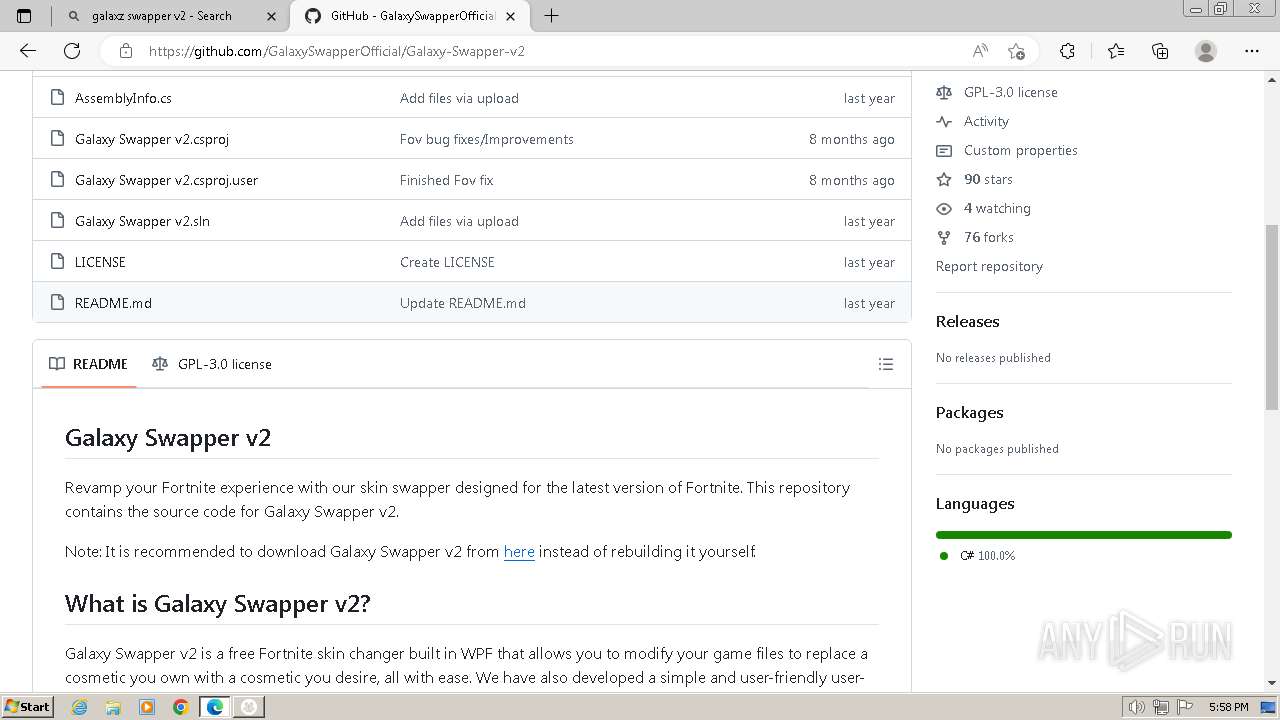Image resolution: width=1280 pixels, height=720 pixels.
Task: Click the 5:58 PM system clock
Action: [x=1228, y=707]
